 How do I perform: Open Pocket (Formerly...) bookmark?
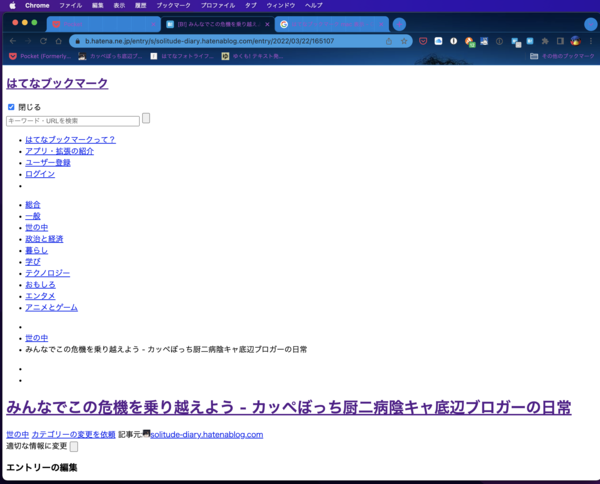click(40, 56)
